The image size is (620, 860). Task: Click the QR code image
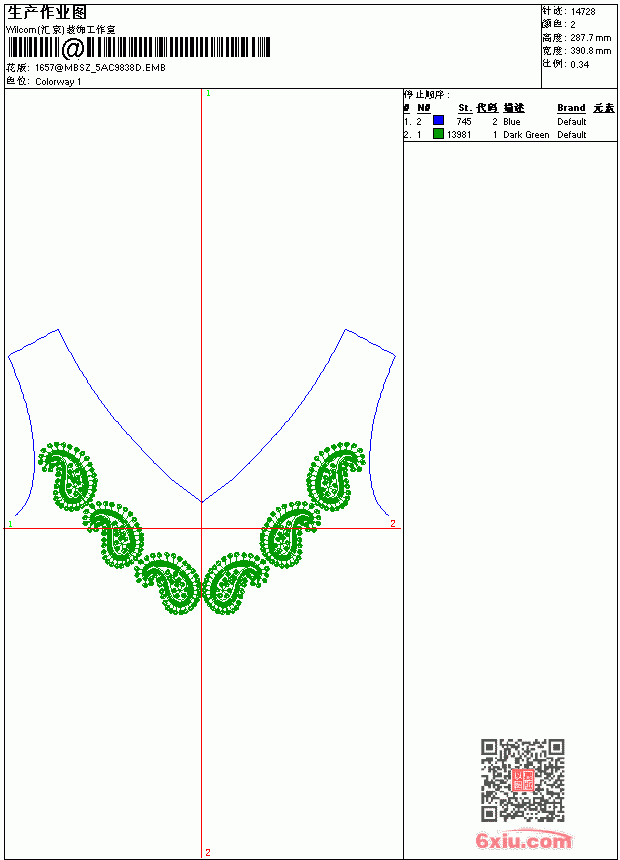pos(522,779)
